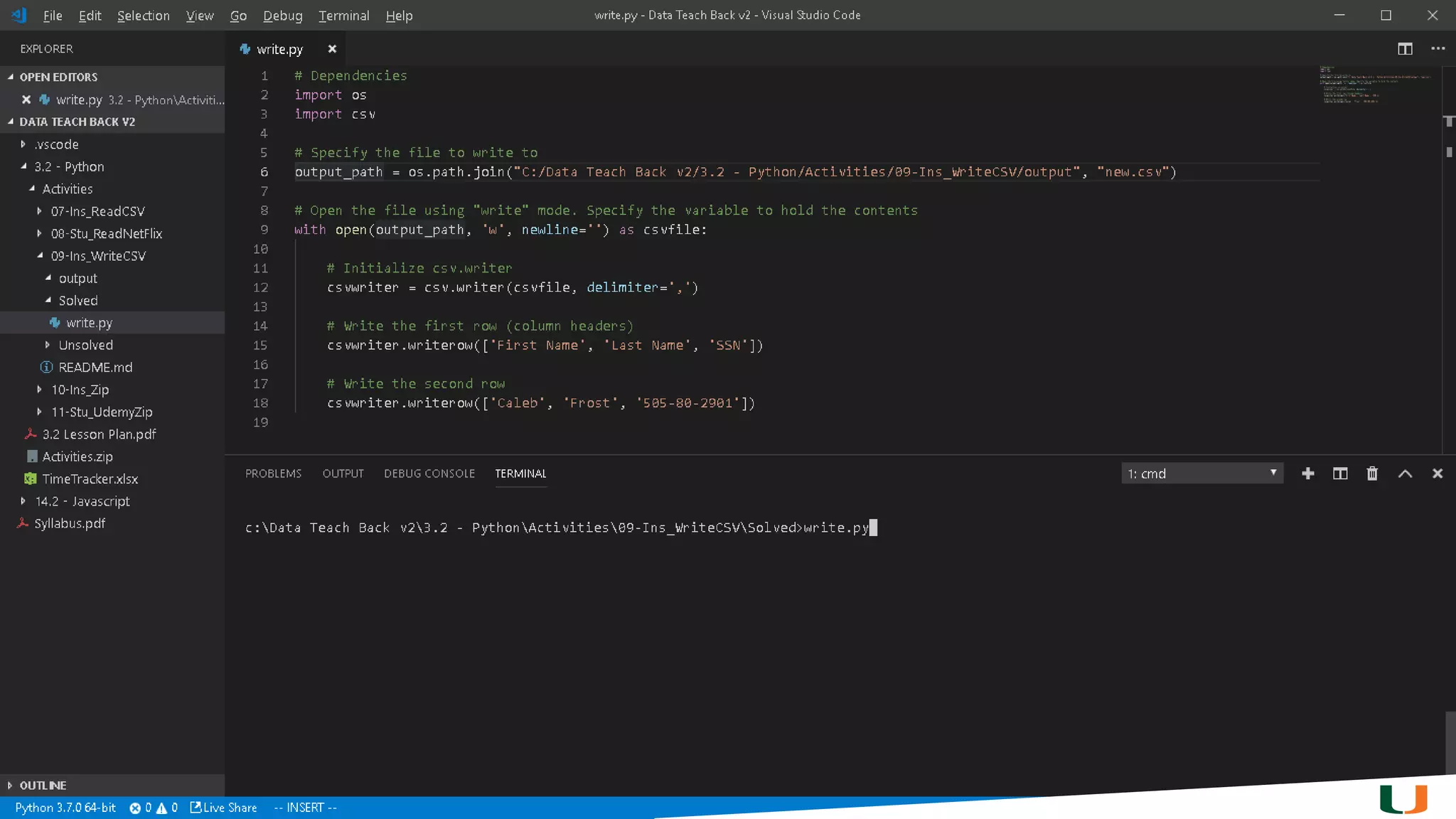Click the errors and warnings status indicator
Image resolution: width=1456 pixels, height=819 pixels.
click(x=154, y=808)
